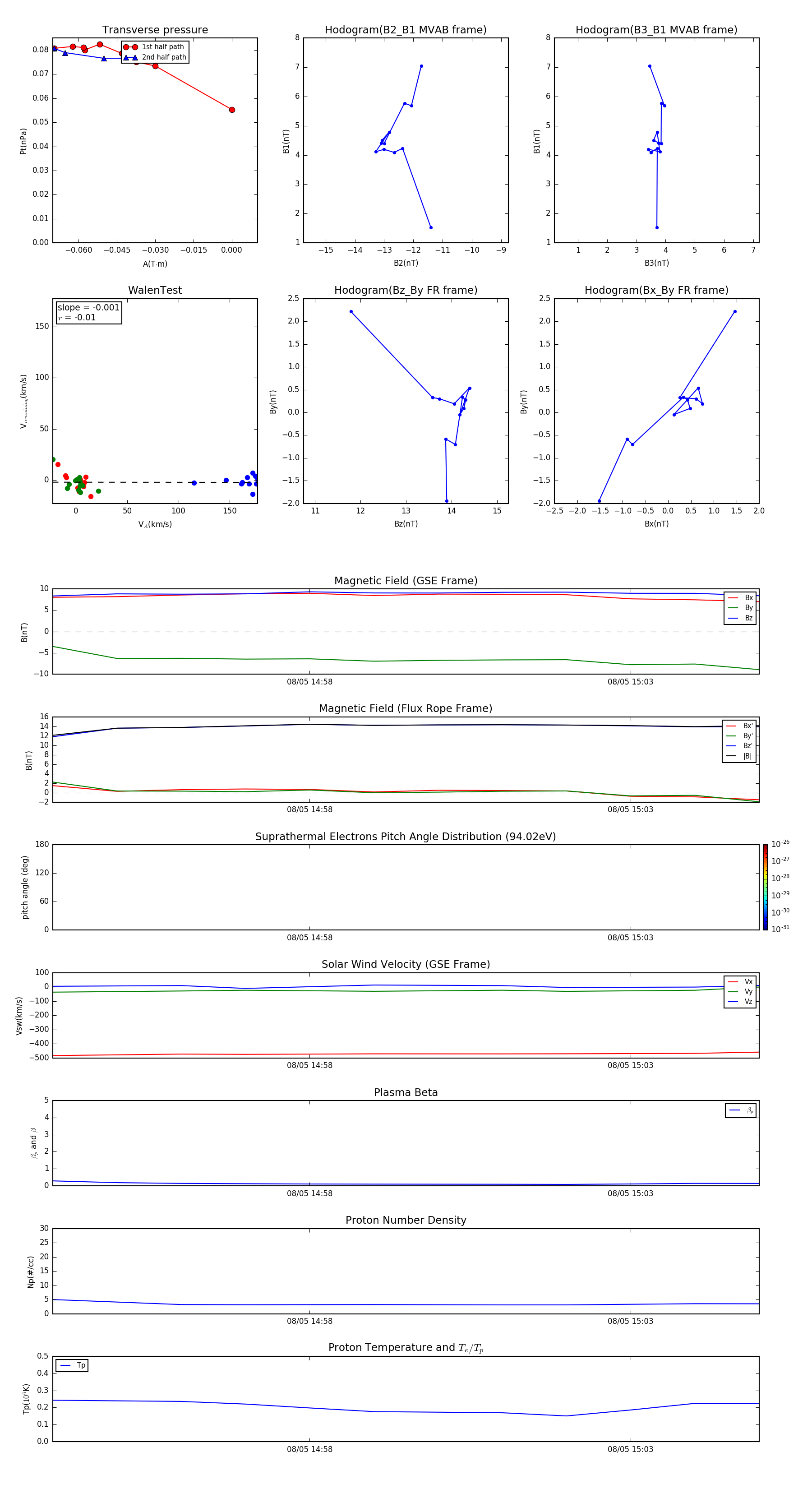The width and height of the screenshot is (812, 1489).
Task: Click the βp legend in Plasma Beta
Action: [741, 1110]
